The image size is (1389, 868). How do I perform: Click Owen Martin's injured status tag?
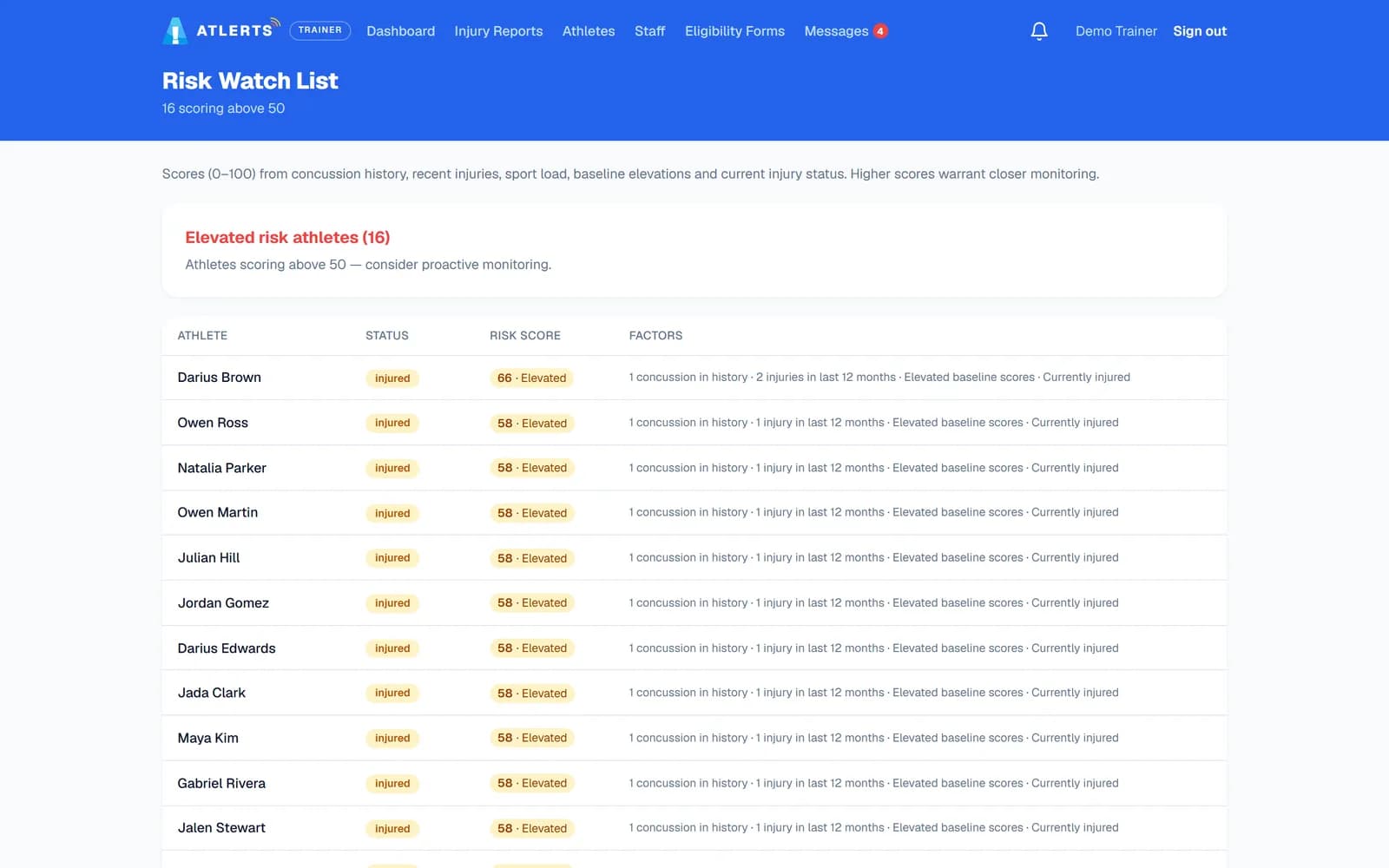click(x=392, y=513)
